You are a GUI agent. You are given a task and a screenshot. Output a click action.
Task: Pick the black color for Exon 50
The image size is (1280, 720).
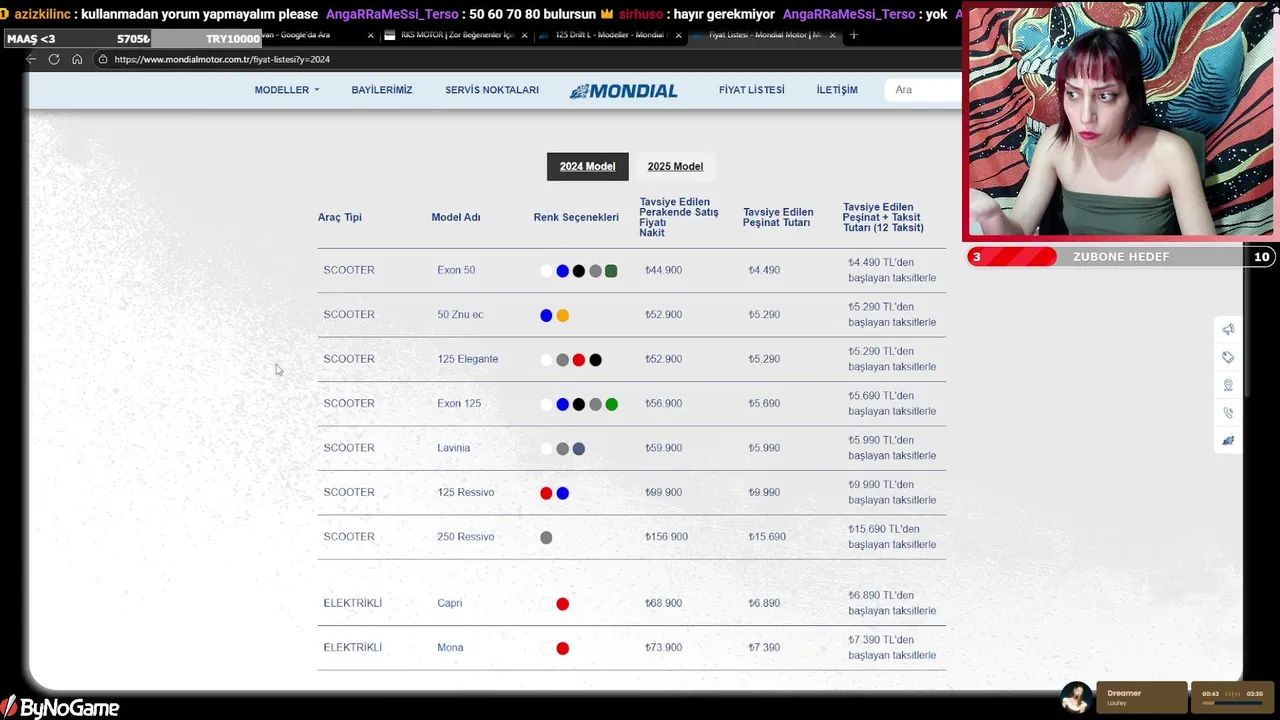click(578, 271)
